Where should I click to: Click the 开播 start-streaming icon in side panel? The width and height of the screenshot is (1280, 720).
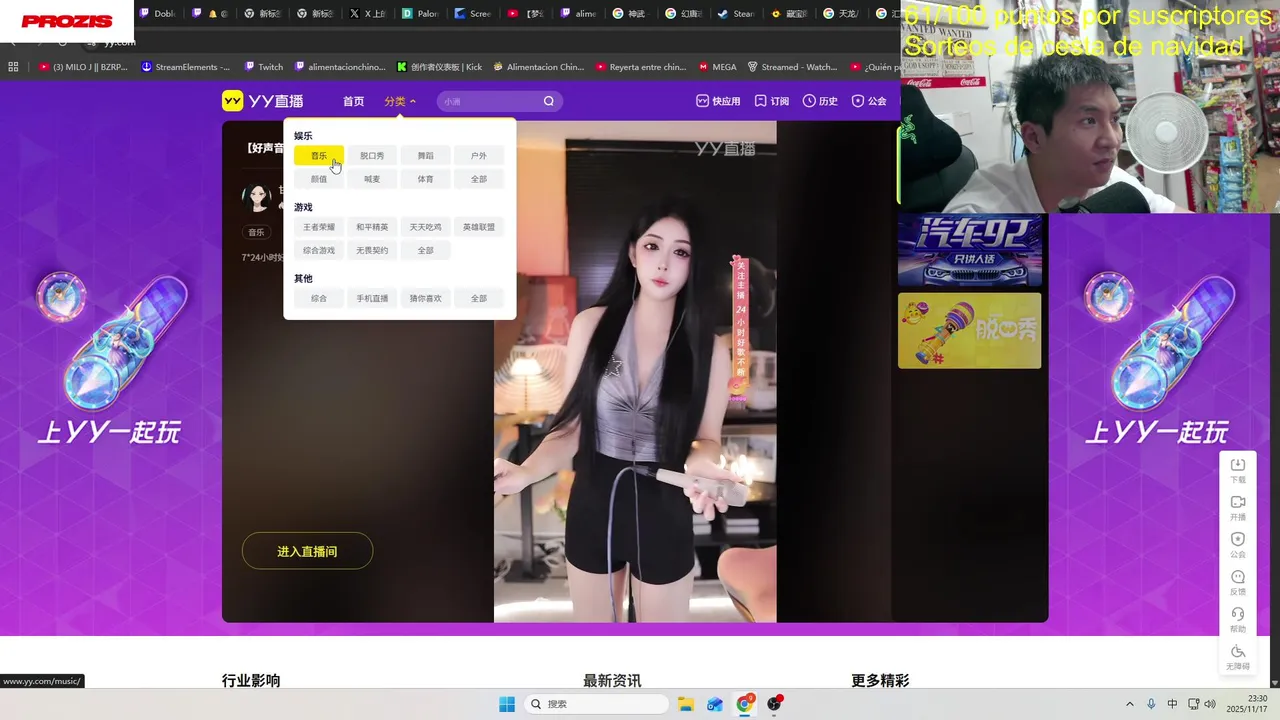1238,508
